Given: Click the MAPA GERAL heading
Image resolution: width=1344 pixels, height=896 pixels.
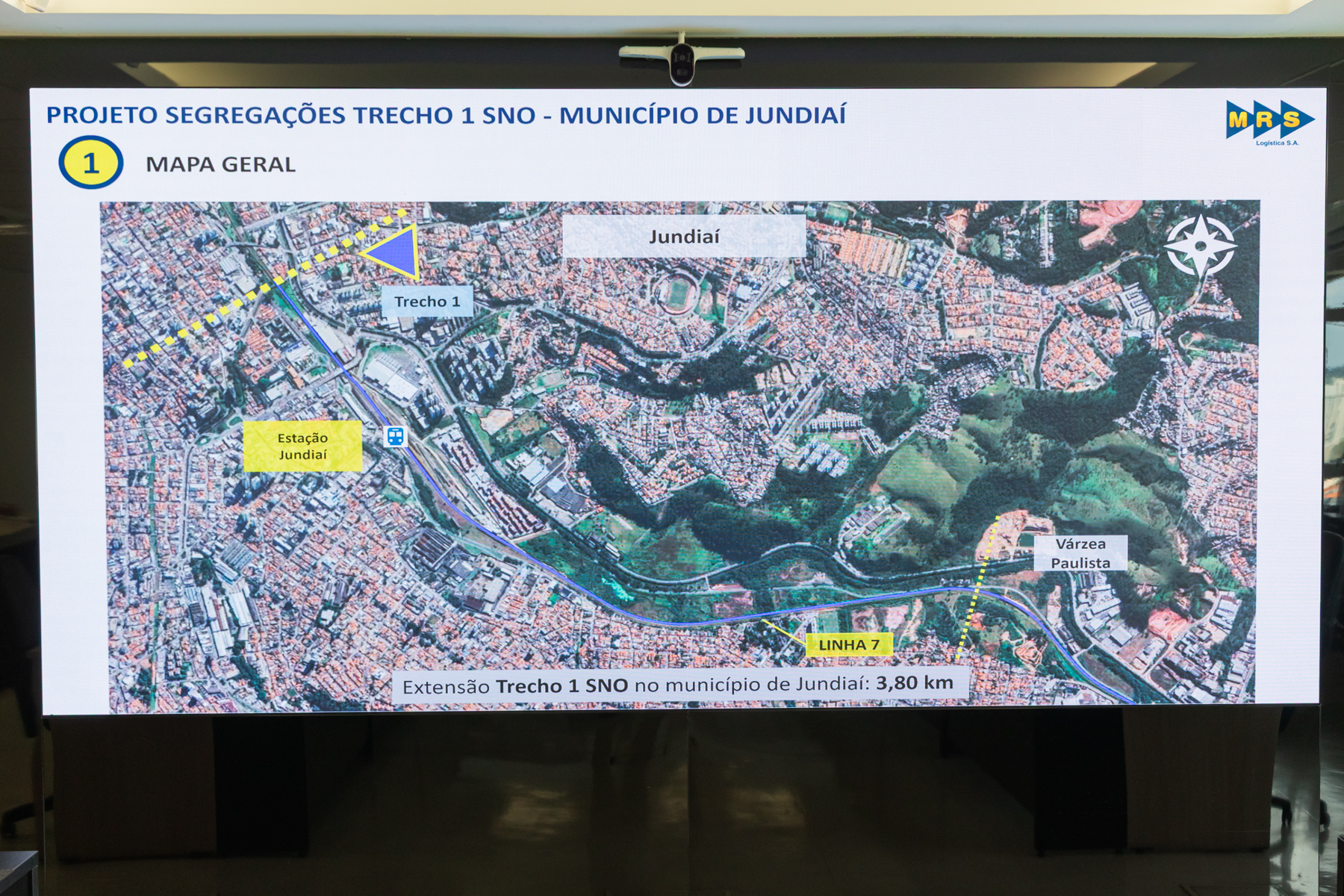Looking at the screenshot, I should pos(221,164).
